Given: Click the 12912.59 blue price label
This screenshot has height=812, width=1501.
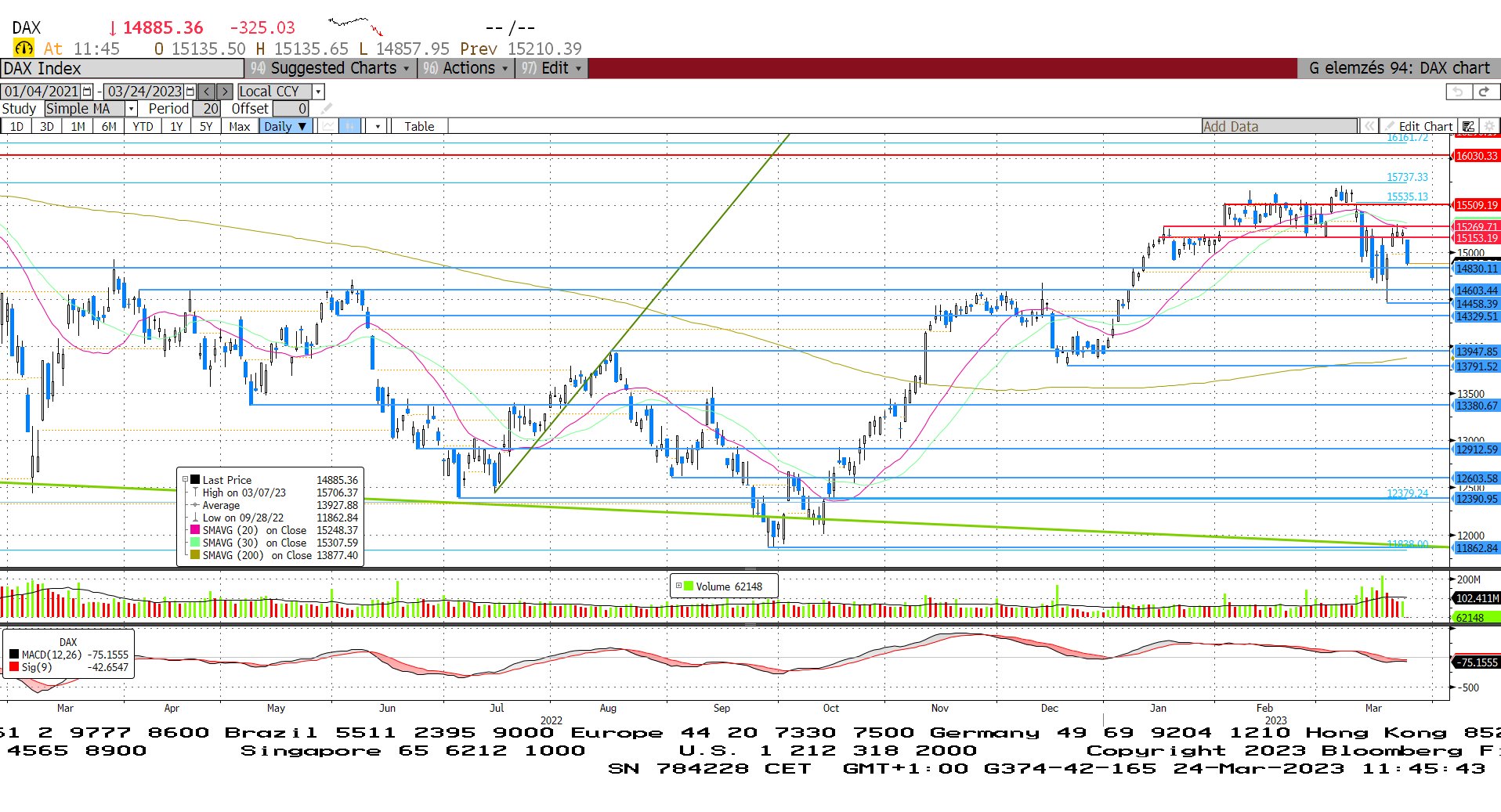Looking at the screenshot, I should coord(1477,449).
